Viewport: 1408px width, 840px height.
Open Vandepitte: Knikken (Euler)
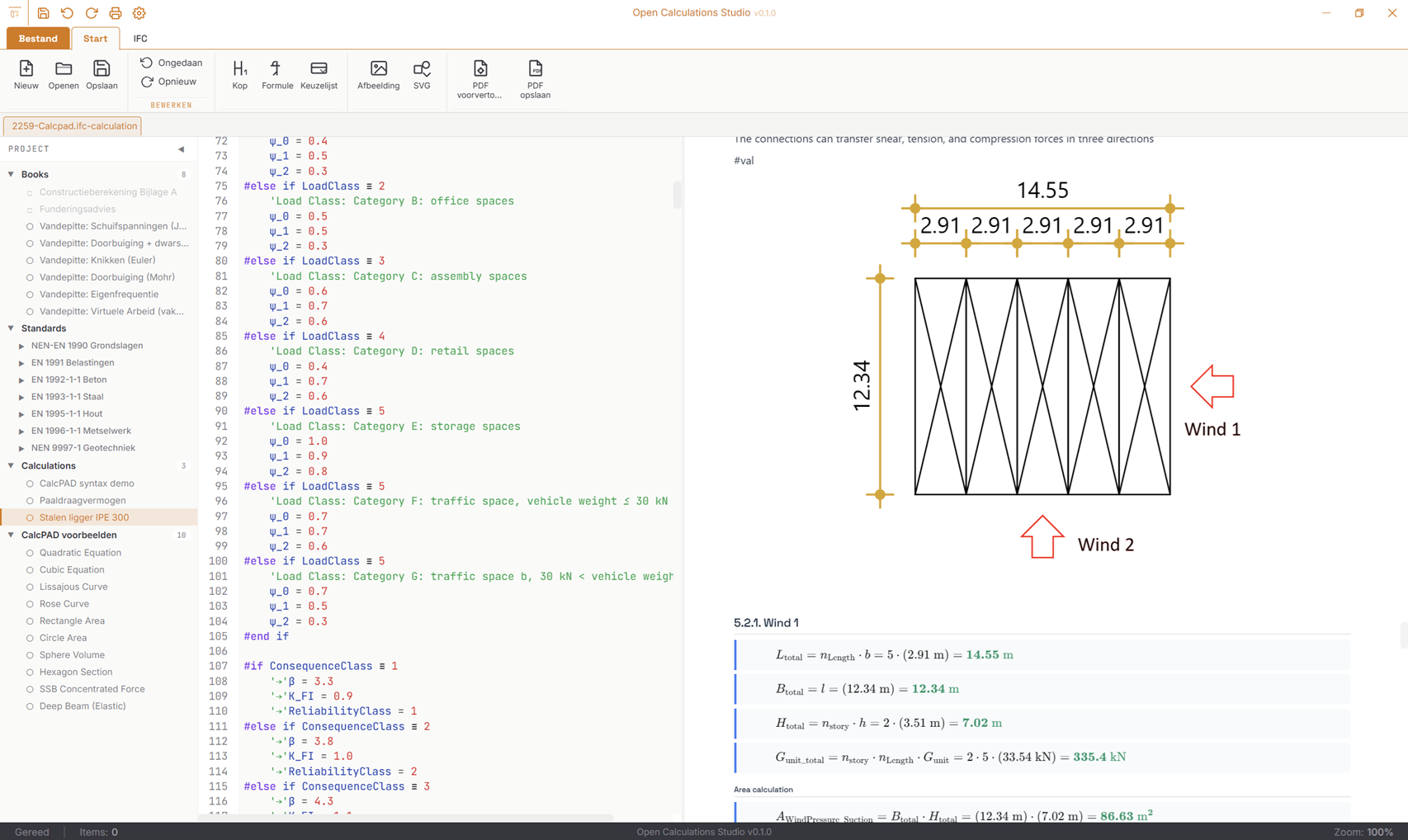pyautogui.click(x=99, y=260)
